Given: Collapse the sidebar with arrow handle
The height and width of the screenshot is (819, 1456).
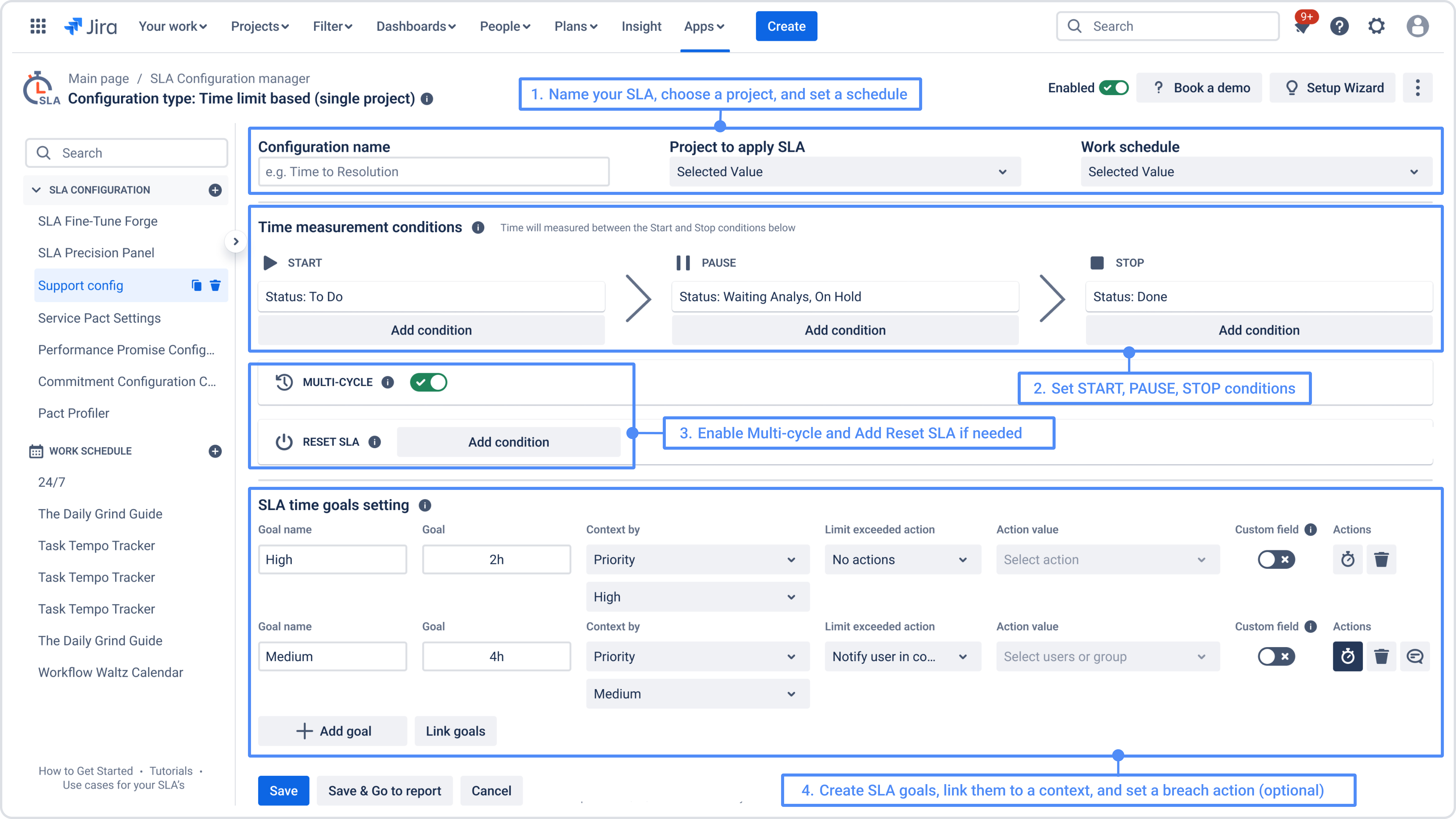Looking at the screenshot, I should [236, 242].
